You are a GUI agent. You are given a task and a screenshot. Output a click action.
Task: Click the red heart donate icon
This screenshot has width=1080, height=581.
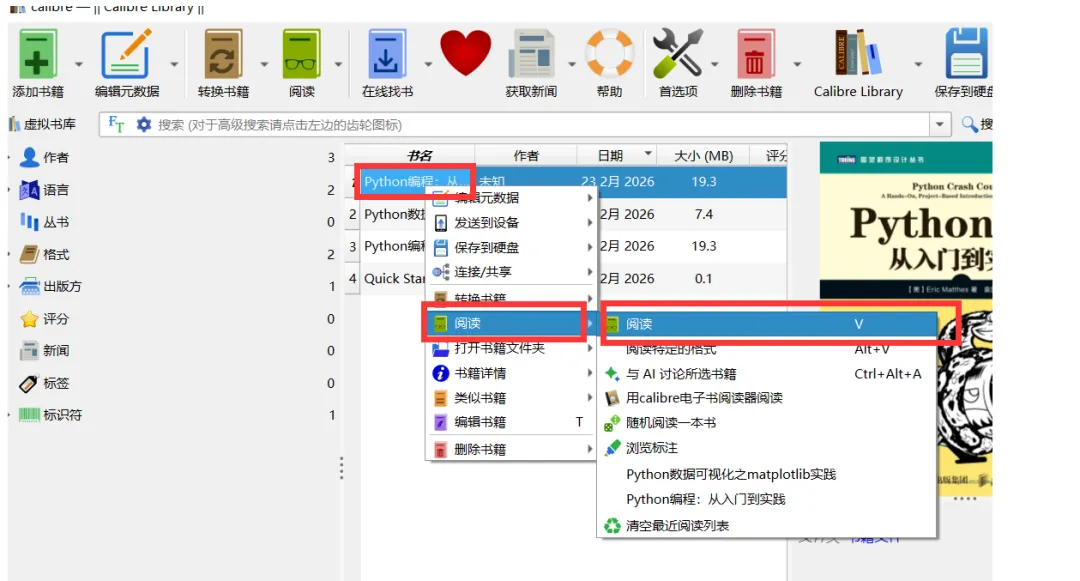tap(466, 52)
